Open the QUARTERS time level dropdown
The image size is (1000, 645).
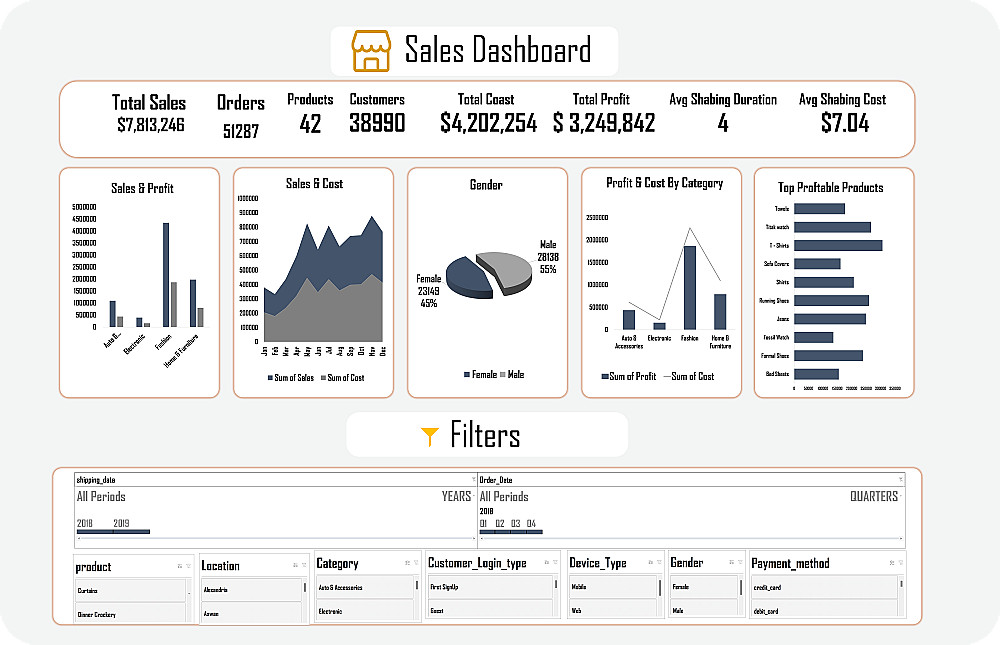point(876,496)
